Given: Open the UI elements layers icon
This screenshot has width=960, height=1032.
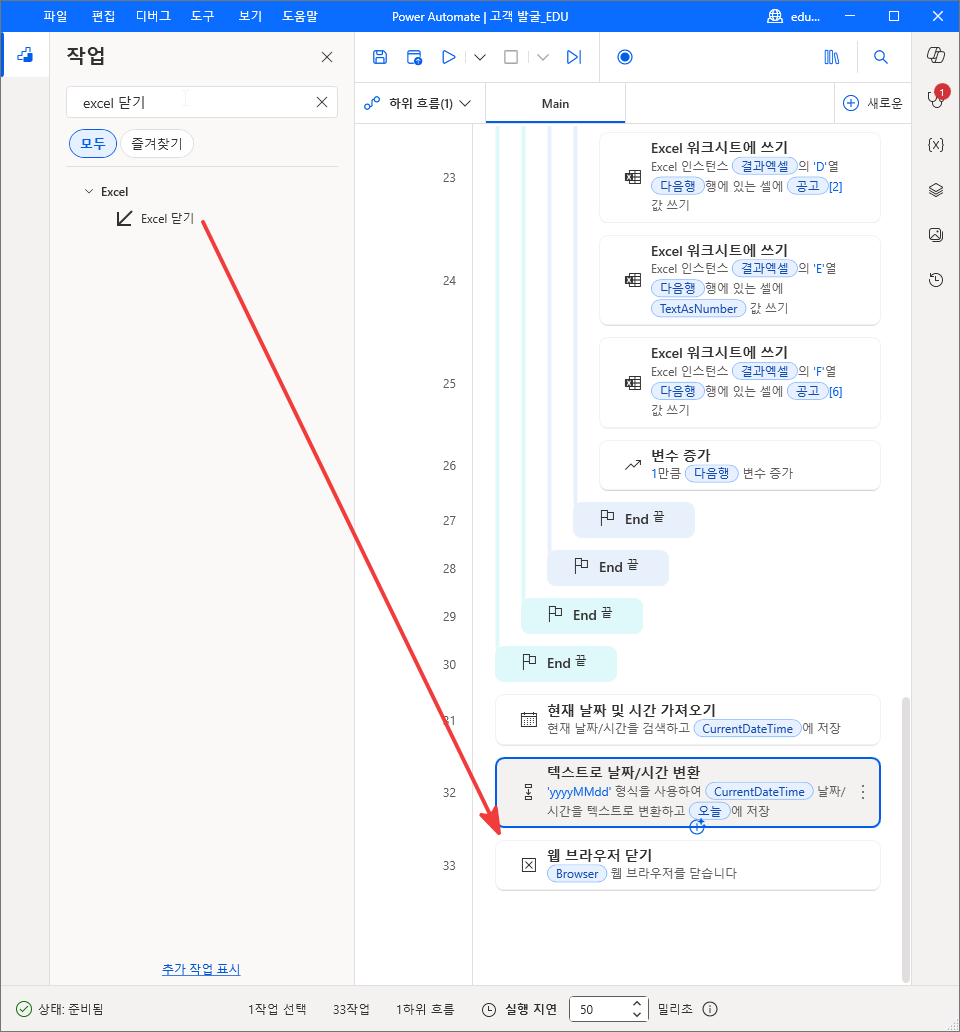Looking at the screenshot, I should (936, 190).
